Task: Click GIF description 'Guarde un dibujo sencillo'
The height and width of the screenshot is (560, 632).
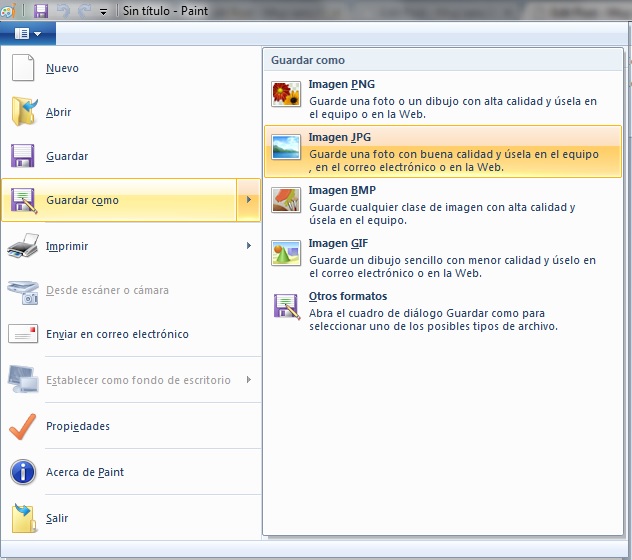Action: 452,266
